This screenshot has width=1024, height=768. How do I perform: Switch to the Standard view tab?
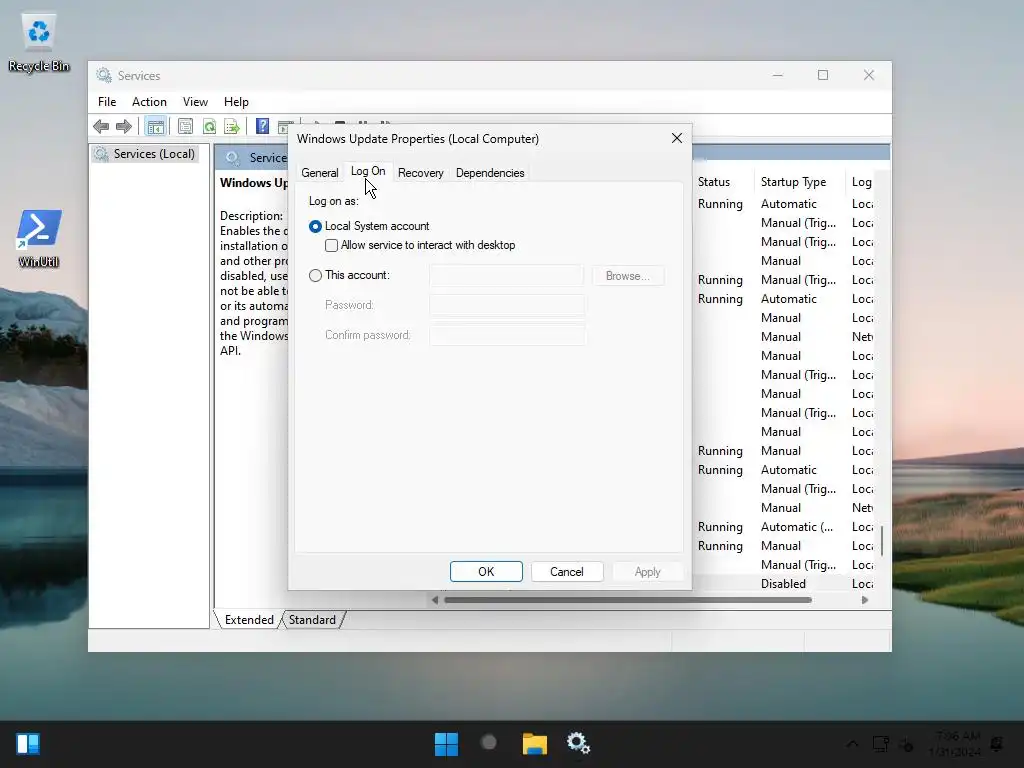click(x=312, y=620)
